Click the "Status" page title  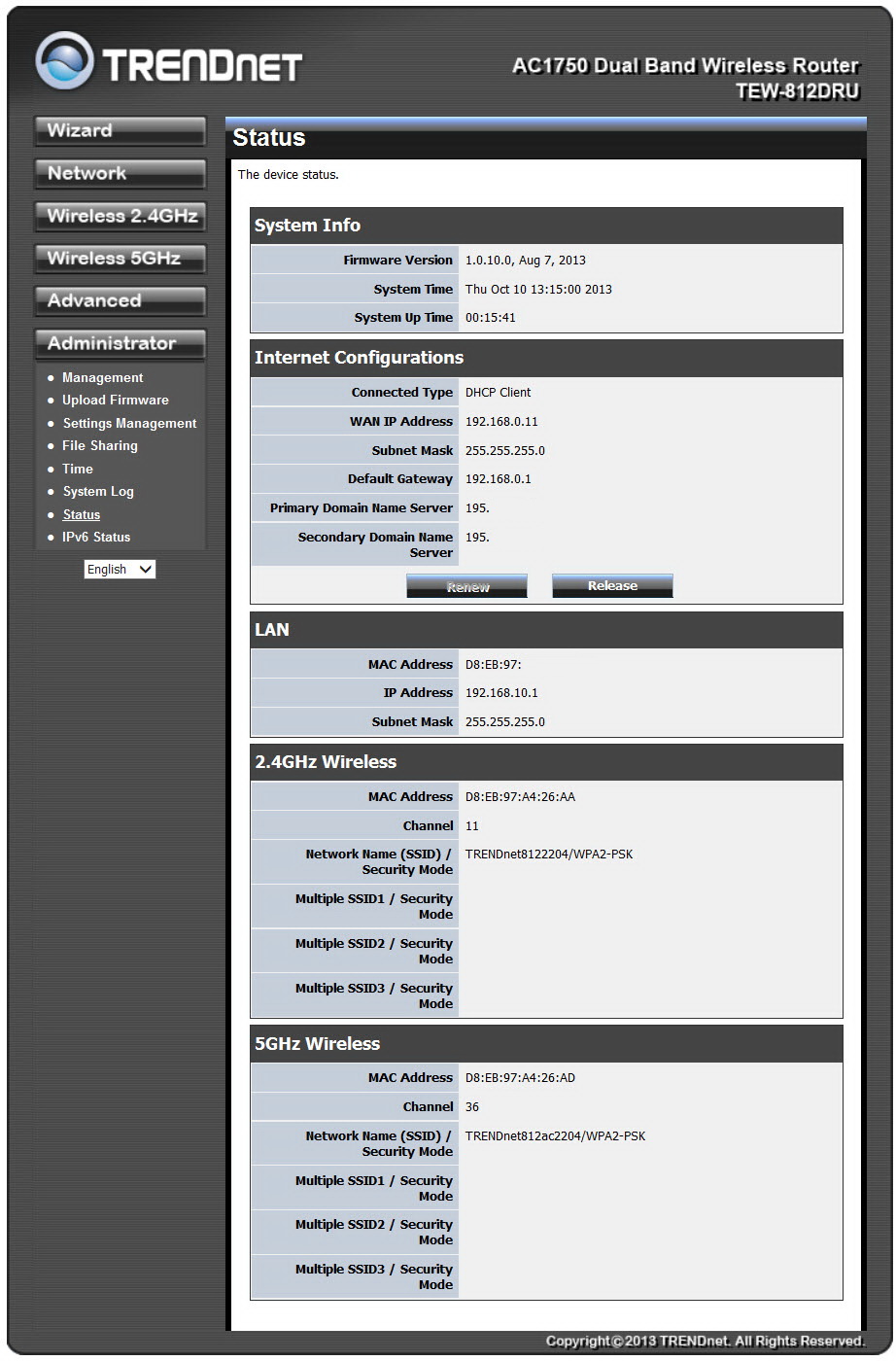pyautogui.click(x=269, y=138)
